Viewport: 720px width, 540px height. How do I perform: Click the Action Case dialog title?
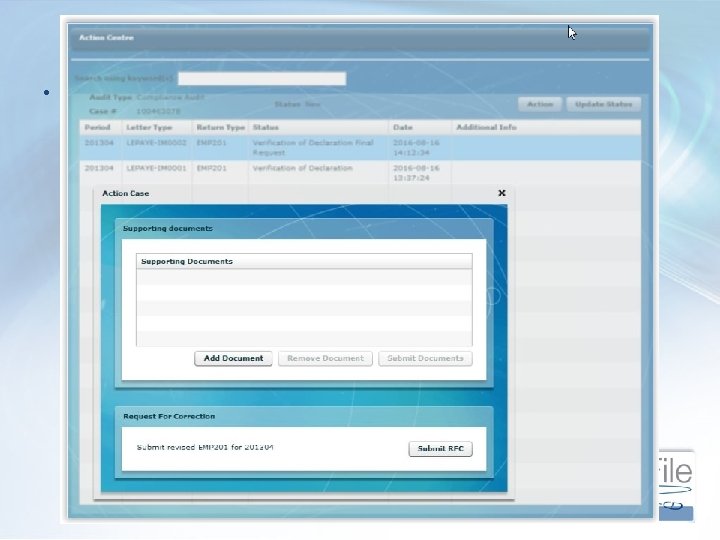[125, 193]
